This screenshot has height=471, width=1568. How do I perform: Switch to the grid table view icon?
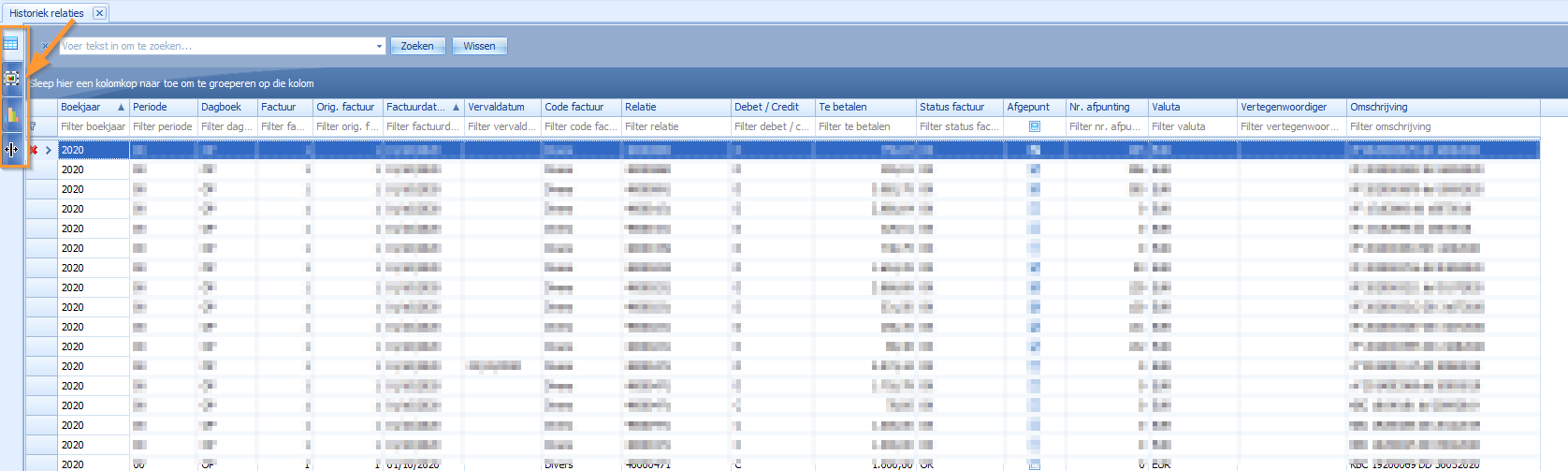click(x=11, y=44)
